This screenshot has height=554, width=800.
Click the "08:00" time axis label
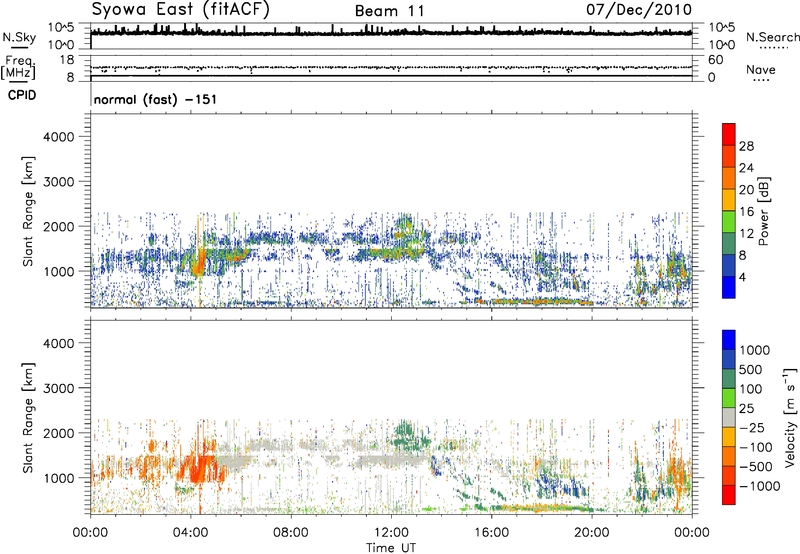[x=291, y=533]
